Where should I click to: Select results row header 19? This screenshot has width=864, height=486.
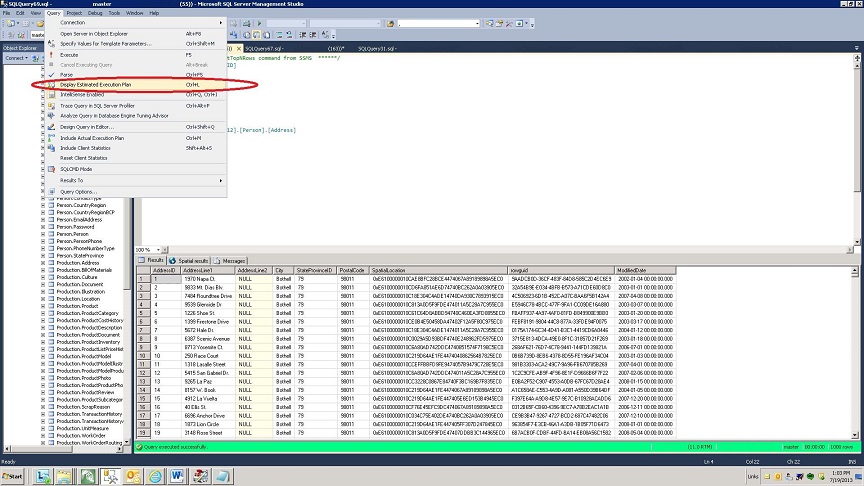point(143,433)
